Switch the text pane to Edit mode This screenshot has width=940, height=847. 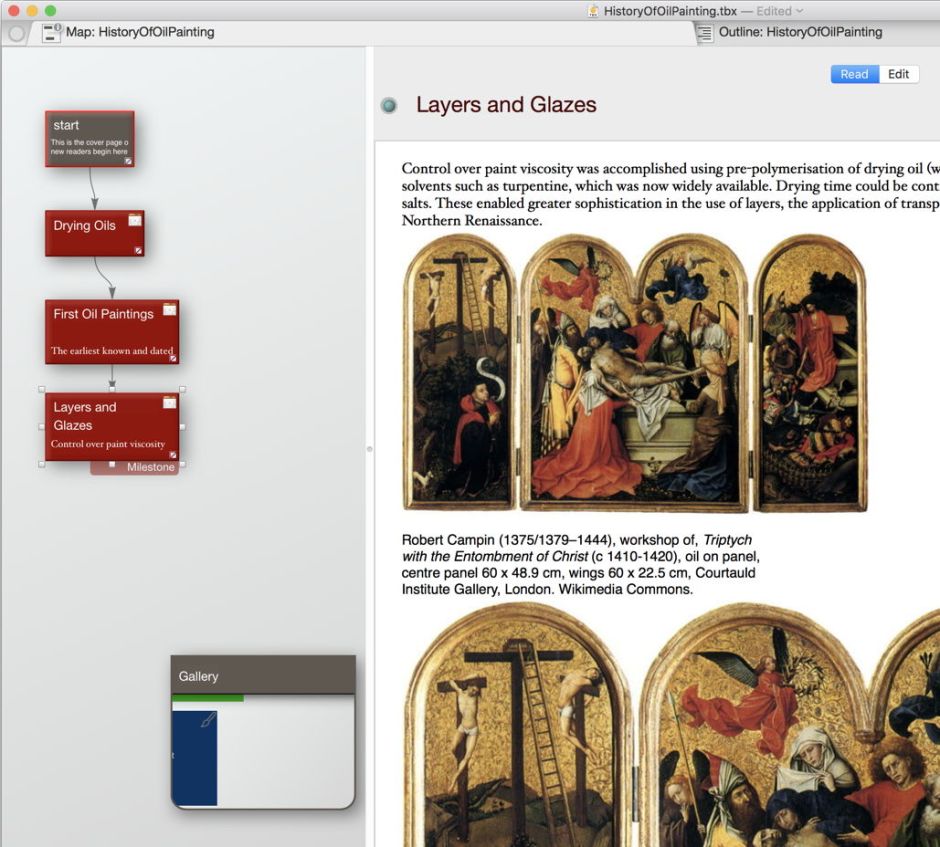[x=899, y=74]
